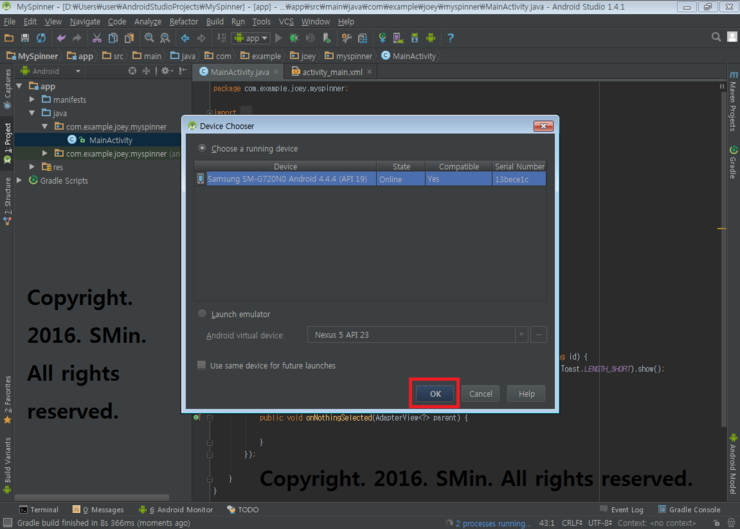740x529 pixels.
Task: Close the MainActivity.java tab
Action: pyautogui.click(x=276, y=72)
